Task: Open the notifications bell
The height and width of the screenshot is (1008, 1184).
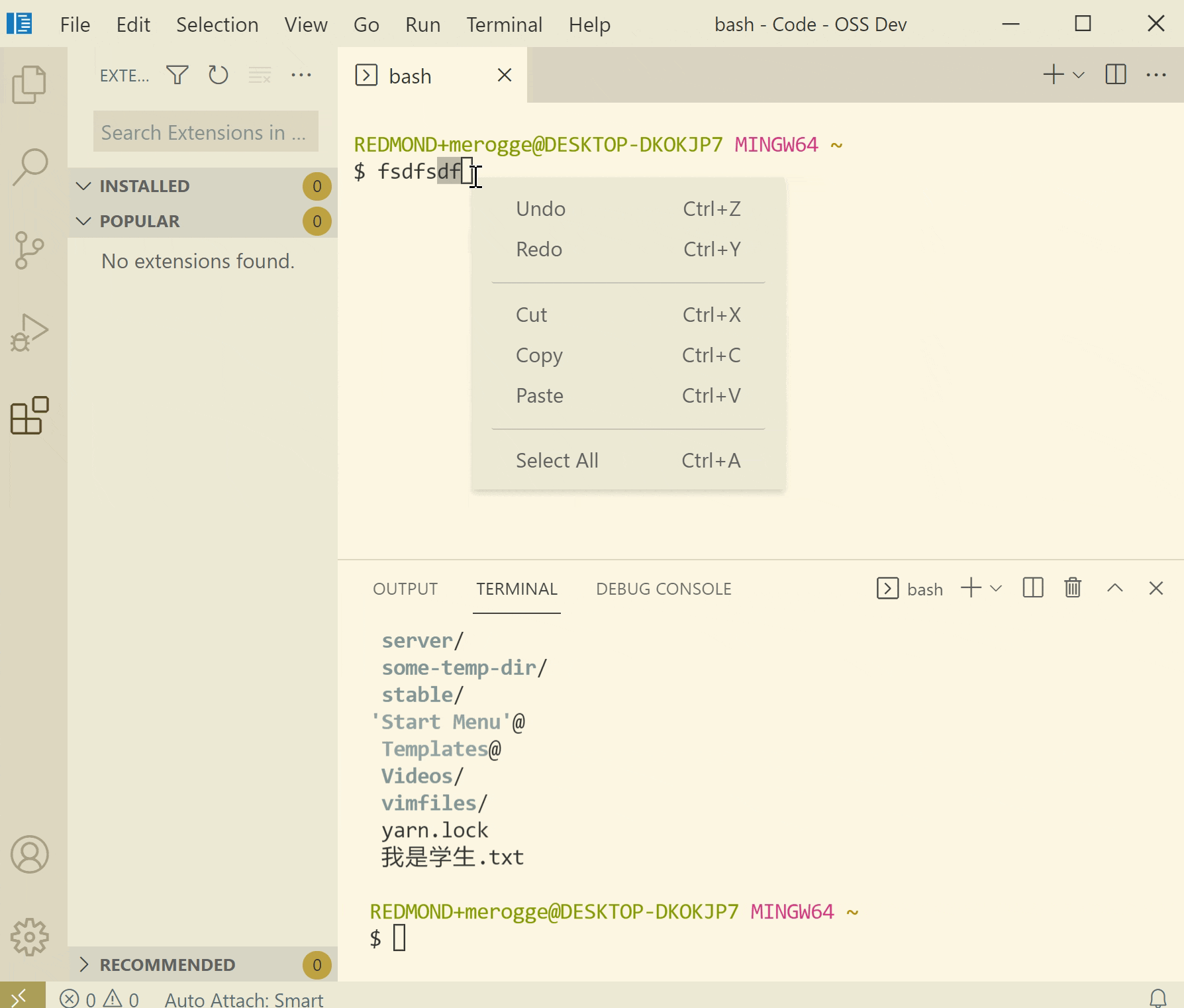Action: [1159, 999]
